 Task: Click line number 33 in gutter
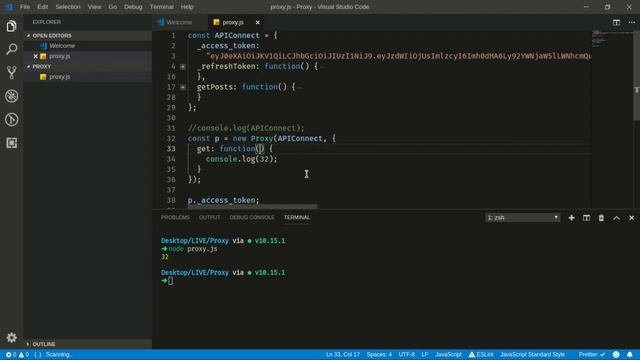pyautogui.click(x=171, y=149)
